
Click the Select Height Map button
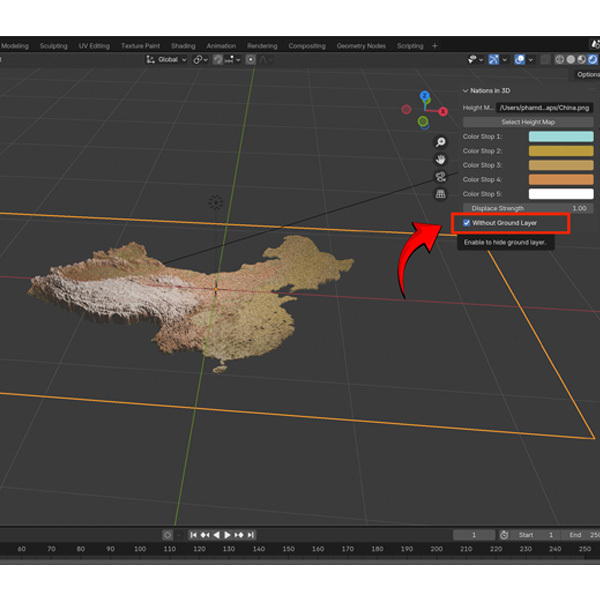pyautogui.click(x=528, y=122)
